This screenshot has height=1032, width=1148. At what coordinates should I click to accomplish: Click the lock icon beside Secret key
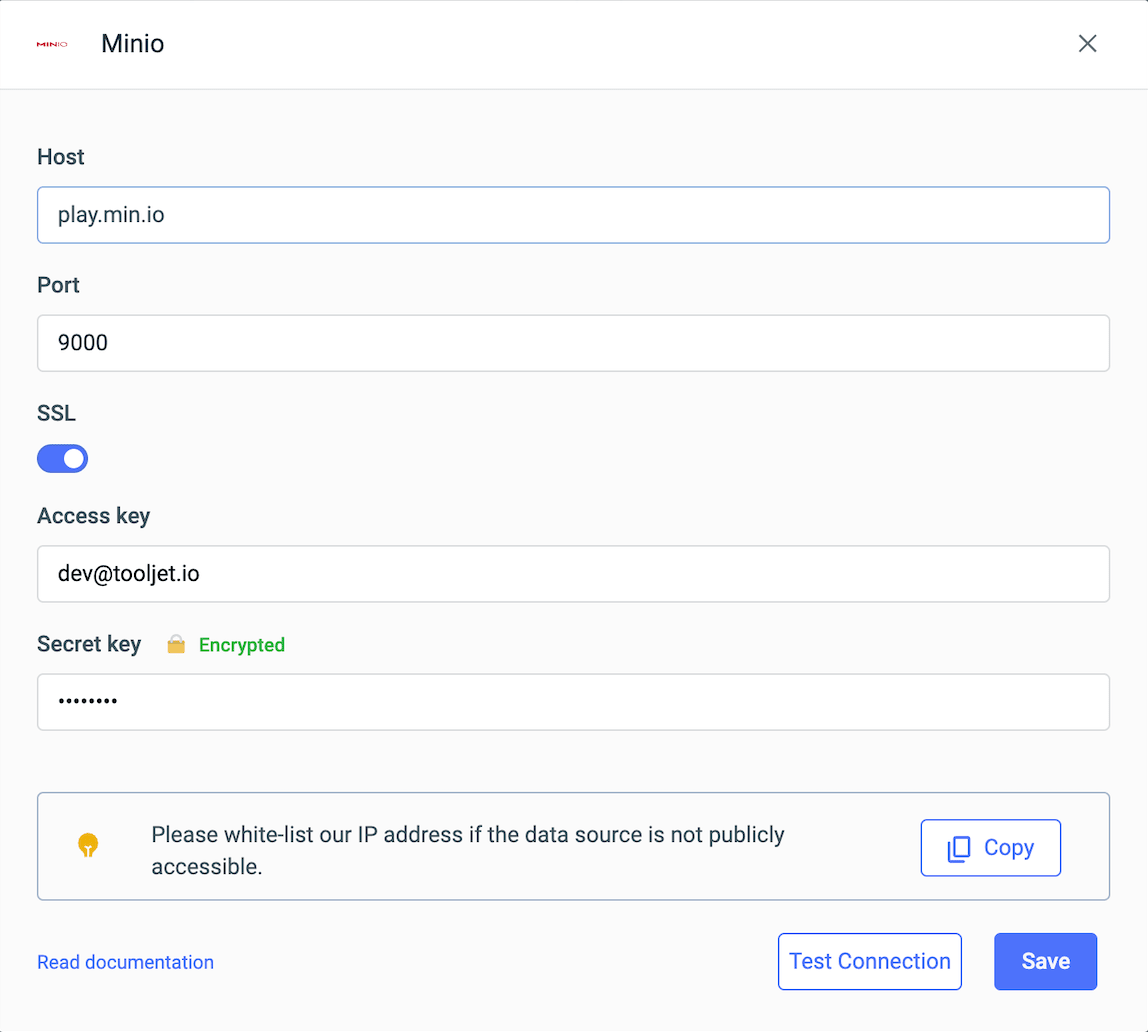[176, 645]
